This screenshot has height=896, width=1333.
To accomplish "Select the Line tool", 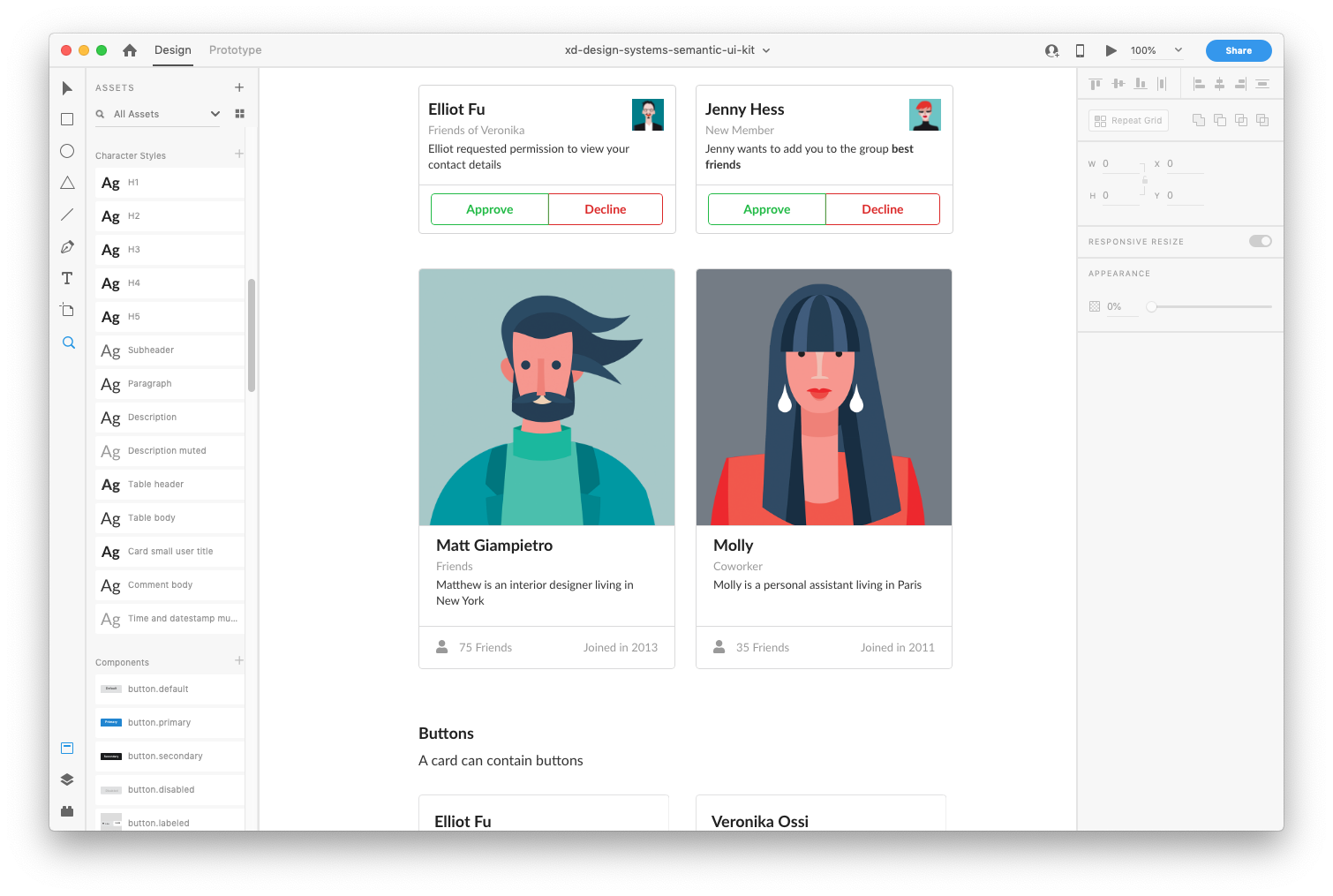I will pos(67,215).
